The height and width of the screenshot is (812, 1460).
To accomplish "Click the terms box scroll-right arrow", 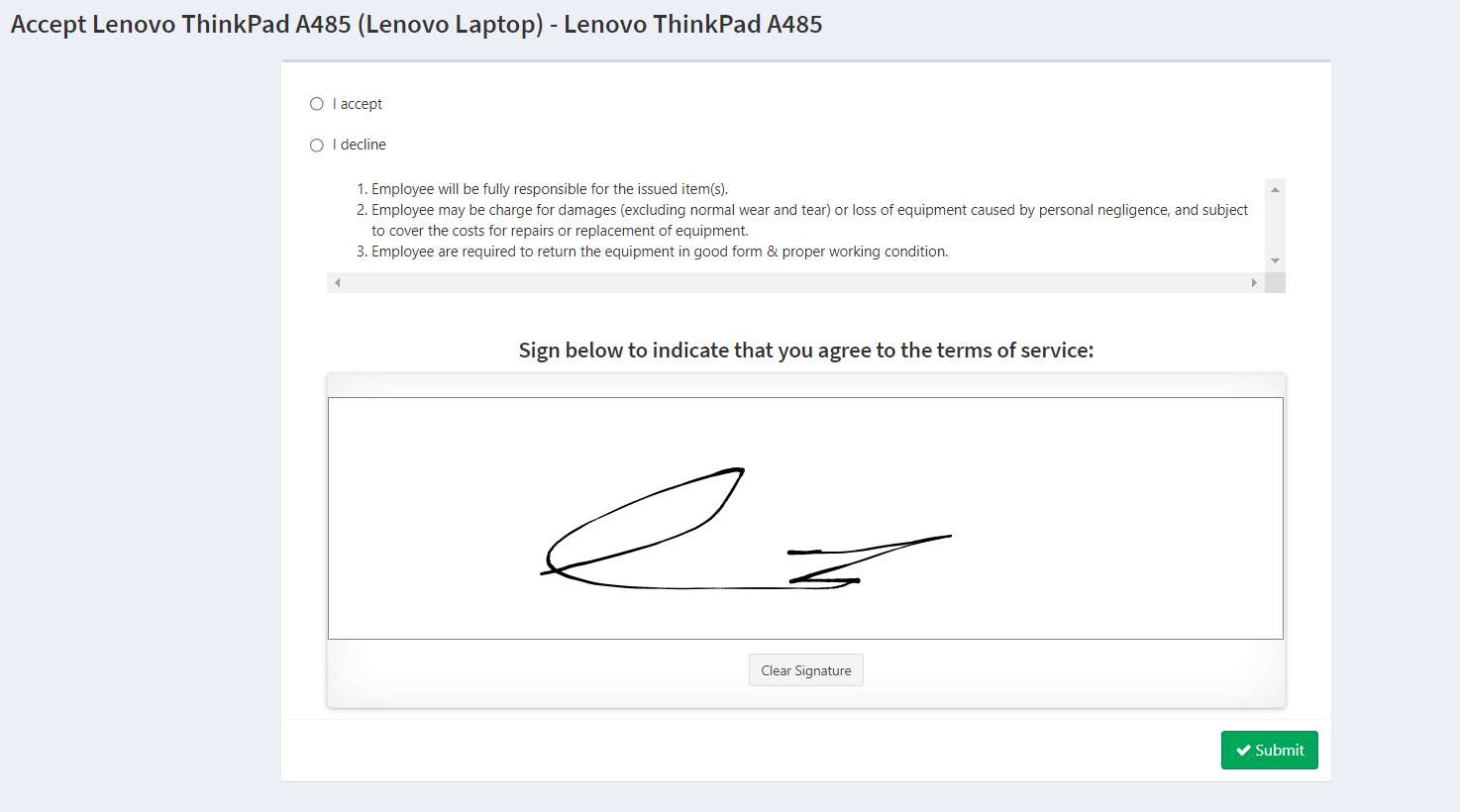I will 1254,283.
